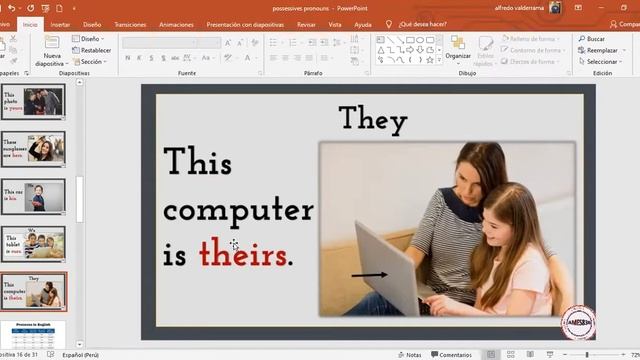Open the Vista tab

[335, 24]
